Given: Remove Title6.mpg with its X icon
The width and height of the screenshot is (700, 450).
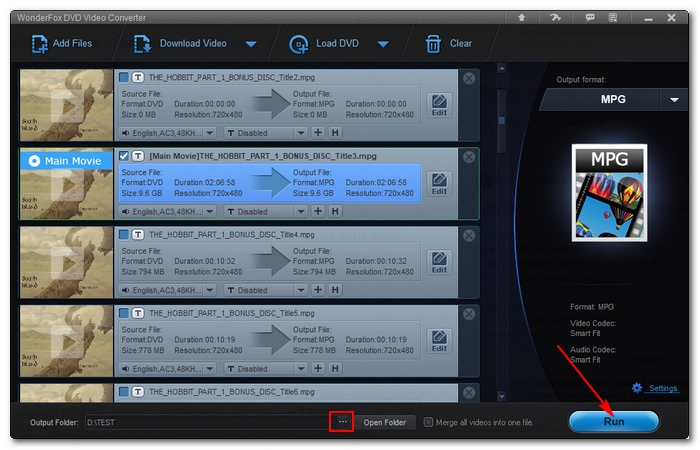Looking at the screenshot, I should pos(469,393).
